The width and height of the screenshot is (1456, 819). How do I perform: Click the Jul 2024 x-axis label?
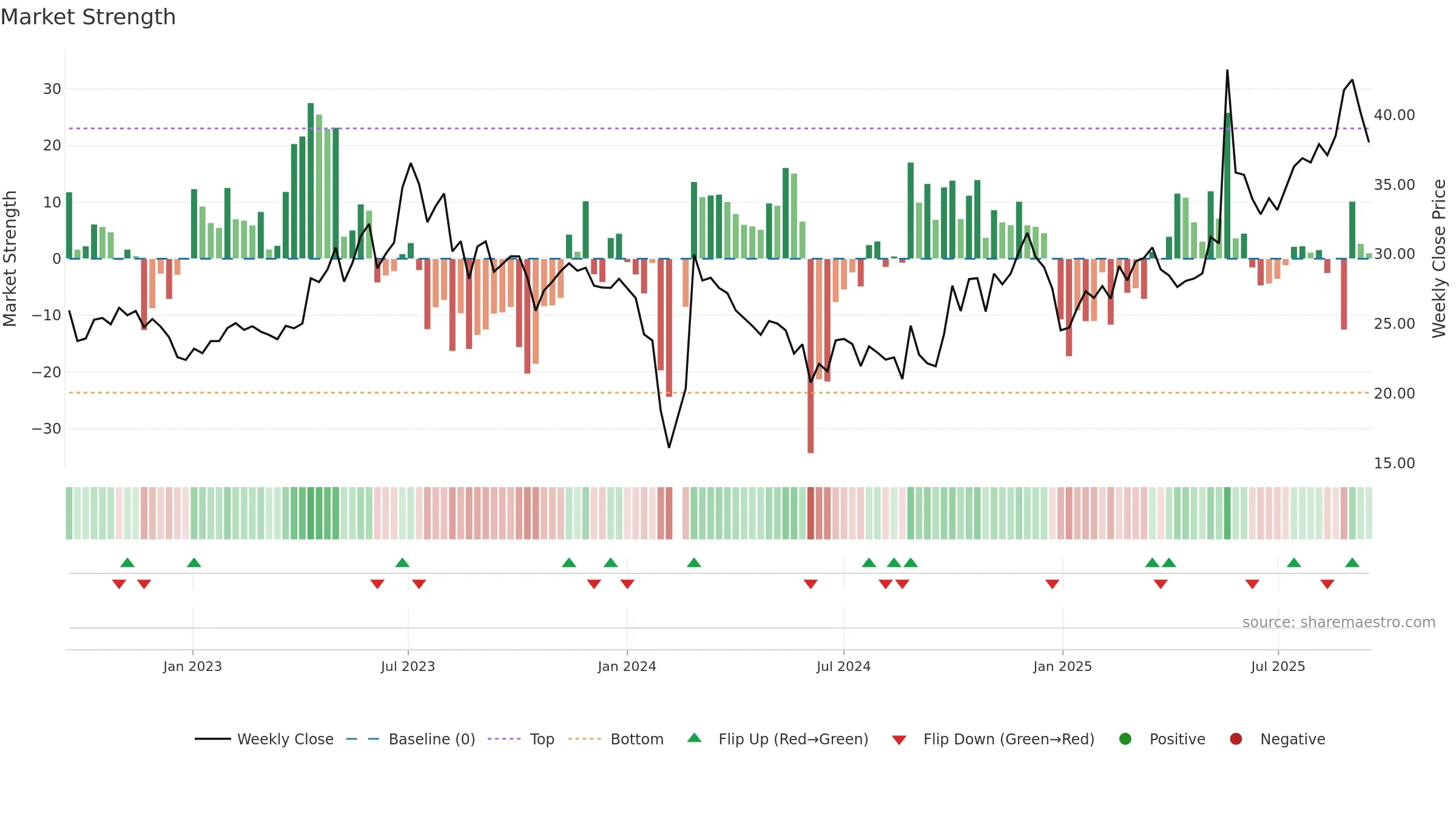click(843, 667)
